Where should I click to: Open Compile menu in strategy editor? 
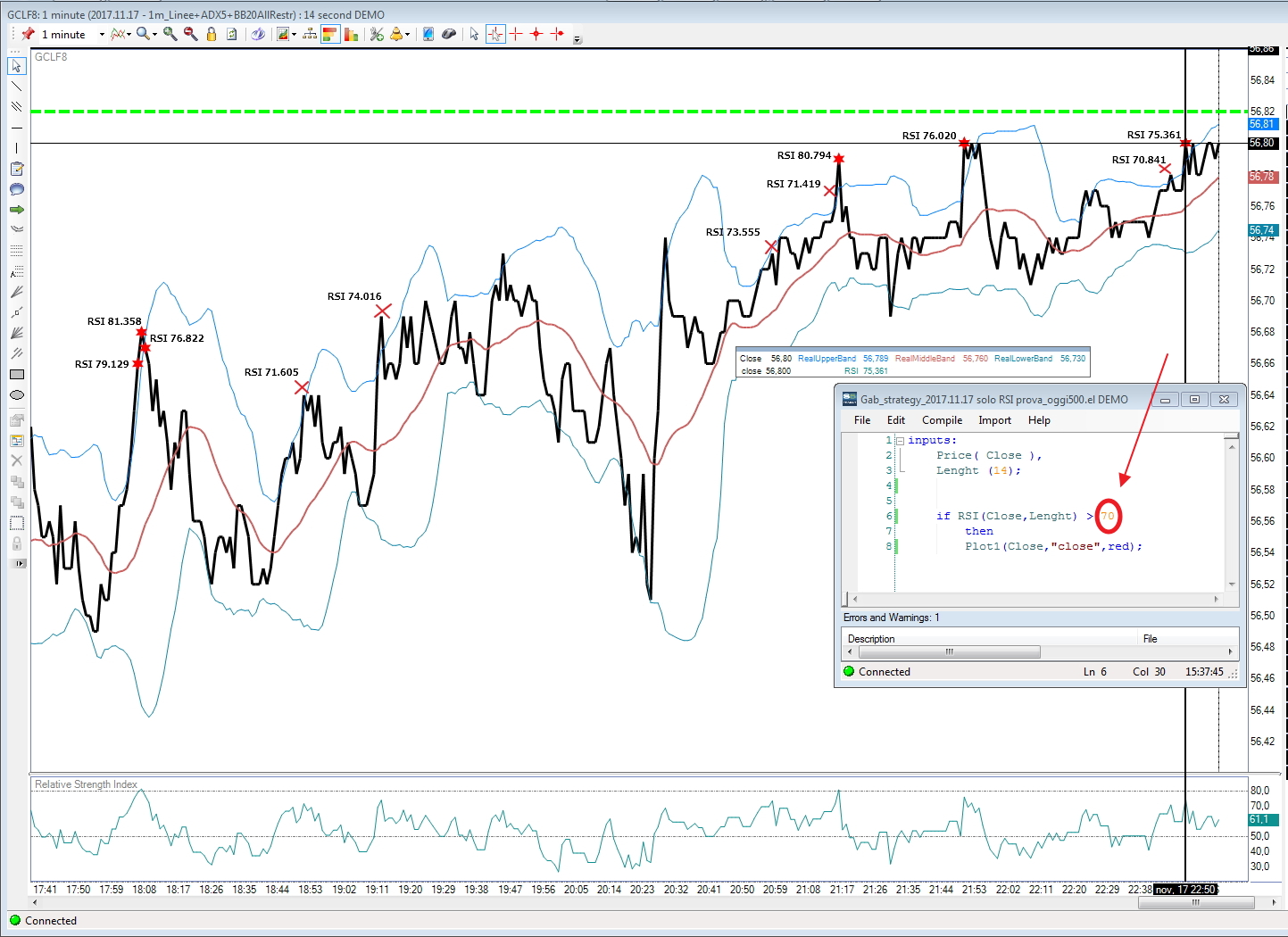pos(943,420)
